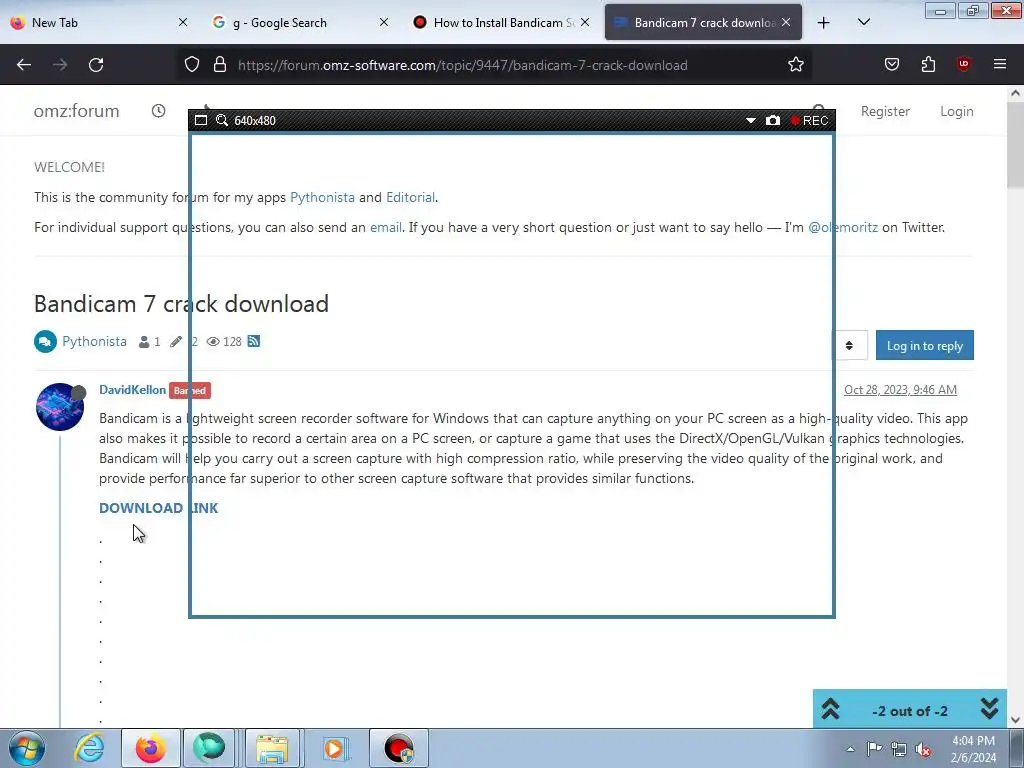The height and width of the screenshot is (768, 1024).
Task: Click Register in the forum header
Action: pyautogui.click(x=885, y=112)
